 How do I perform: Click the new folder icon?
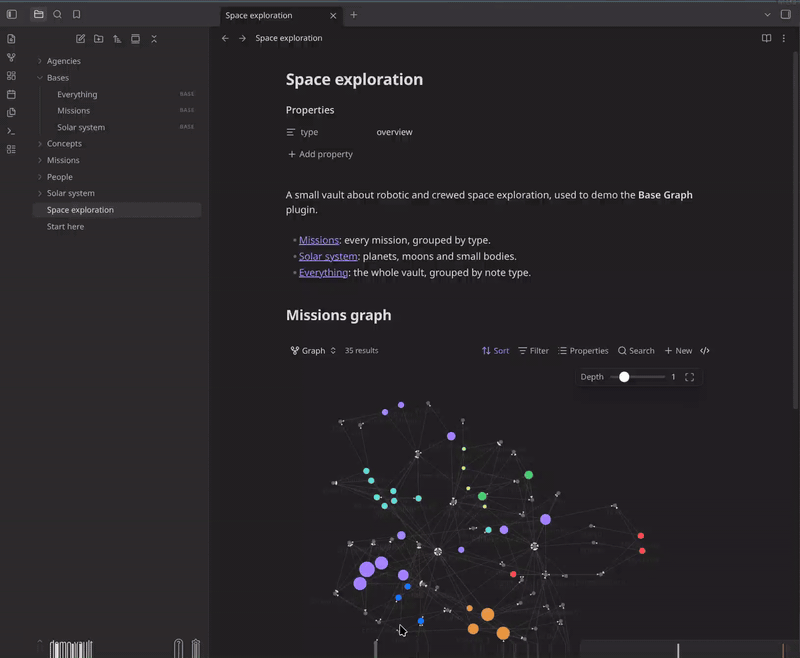[x=98, y=39]
